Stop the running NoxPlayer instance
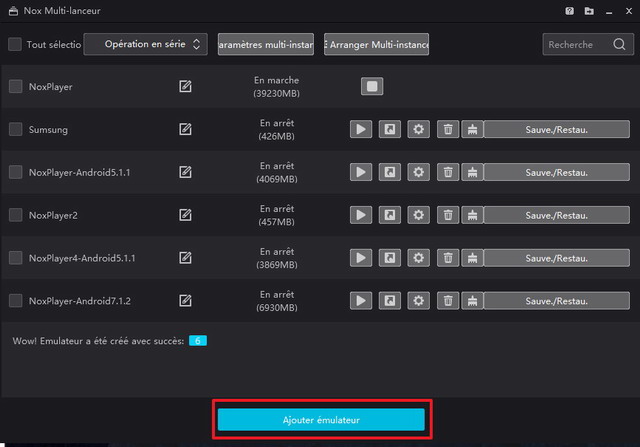Image resolution: width=640 pixels, height=447 pixels. pyautogui.click(x=372, y=87)
